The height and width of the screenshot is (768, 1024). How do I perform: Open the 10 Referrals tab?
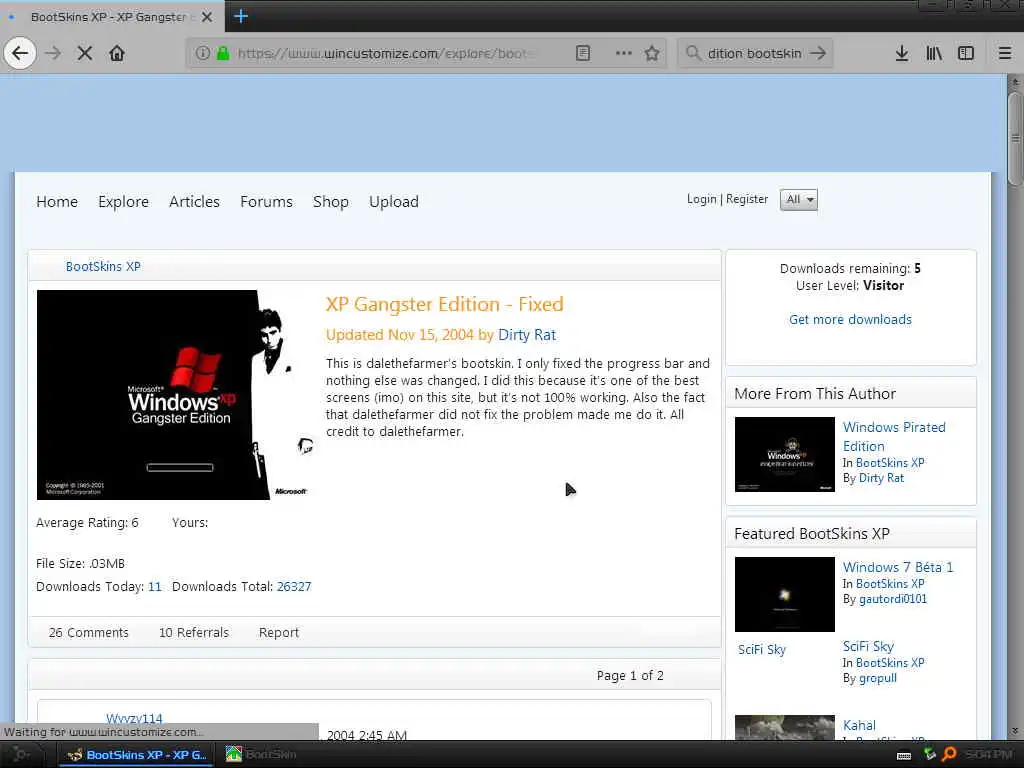coord(194,633)
